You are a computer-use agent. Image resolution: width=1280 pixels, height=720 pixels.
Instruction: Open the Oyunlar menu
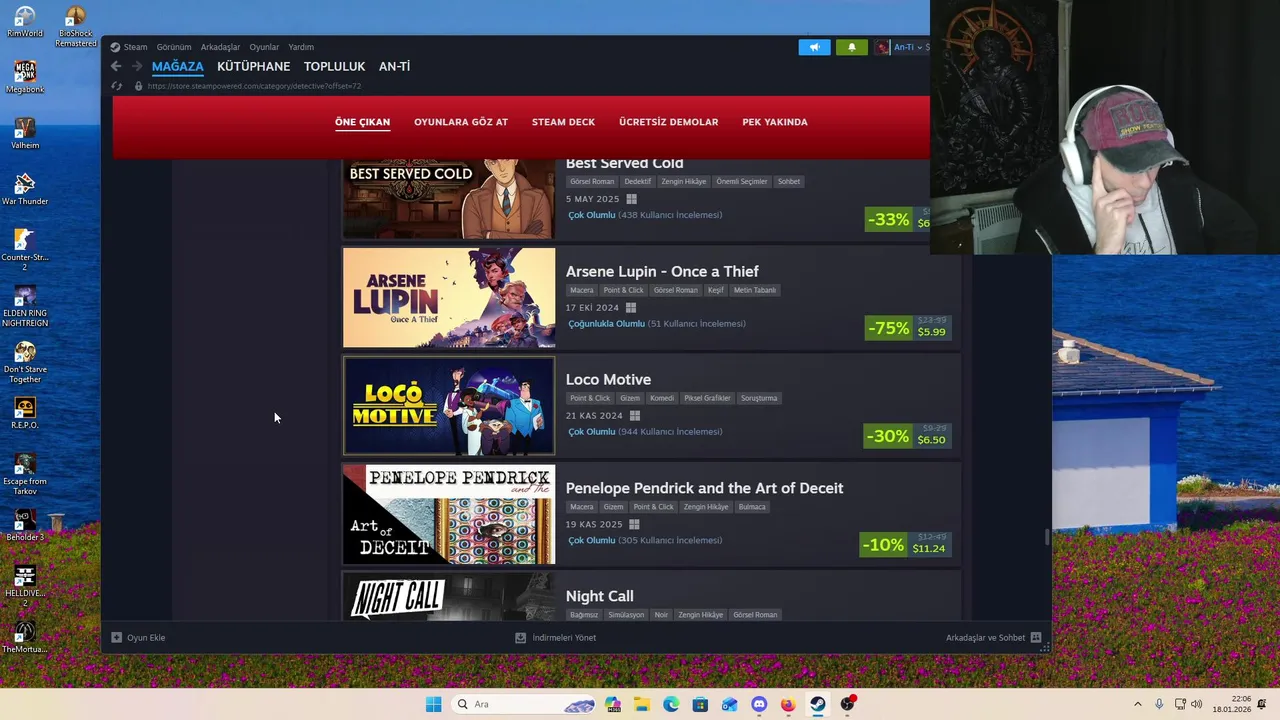coord(264,47)
